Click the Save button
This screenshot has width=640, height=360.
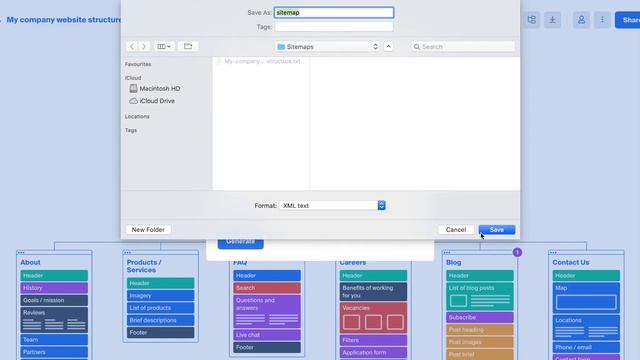(497, 230)
